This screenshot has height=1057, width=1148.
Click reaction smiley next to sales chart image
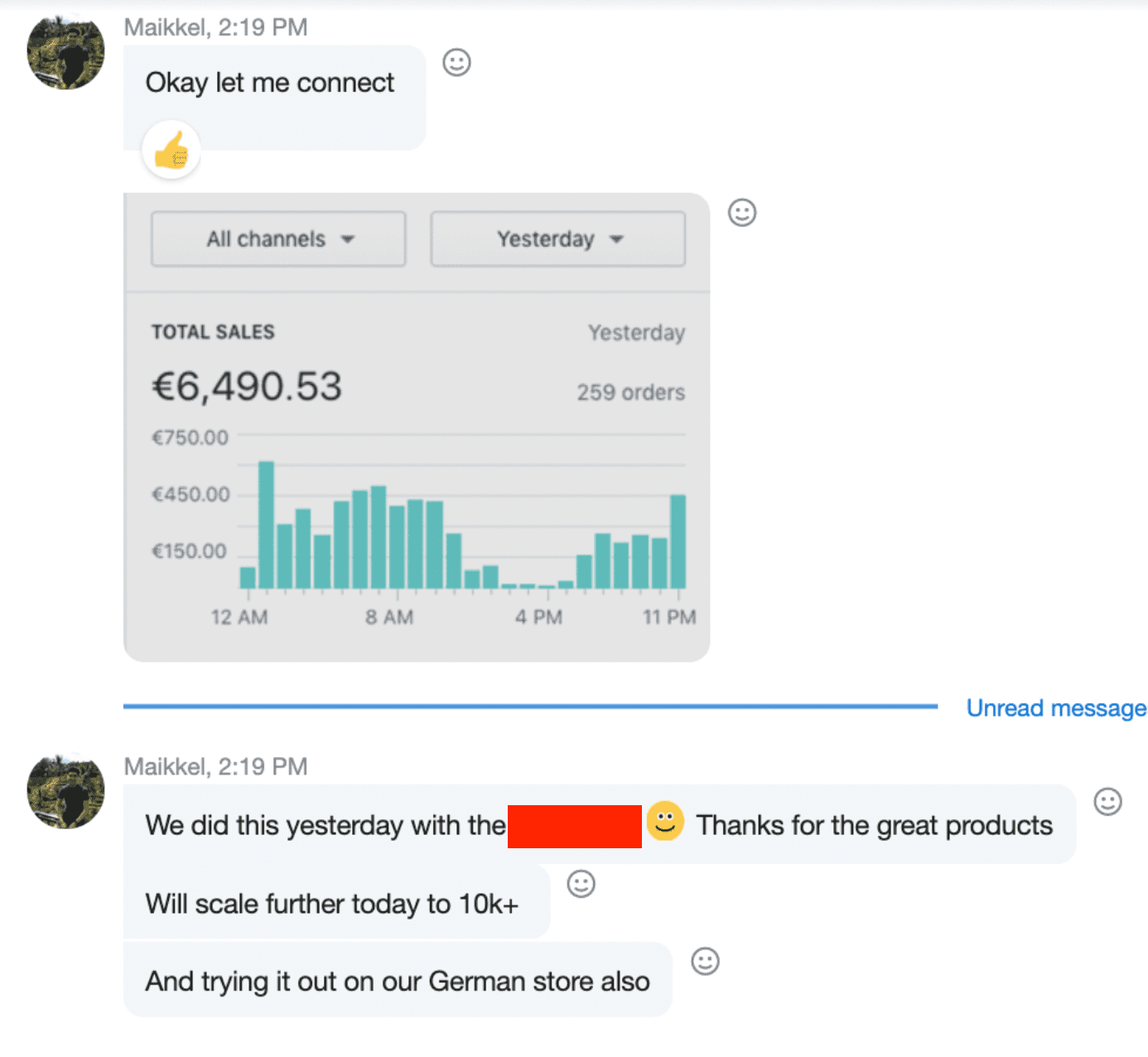[742, 213]
